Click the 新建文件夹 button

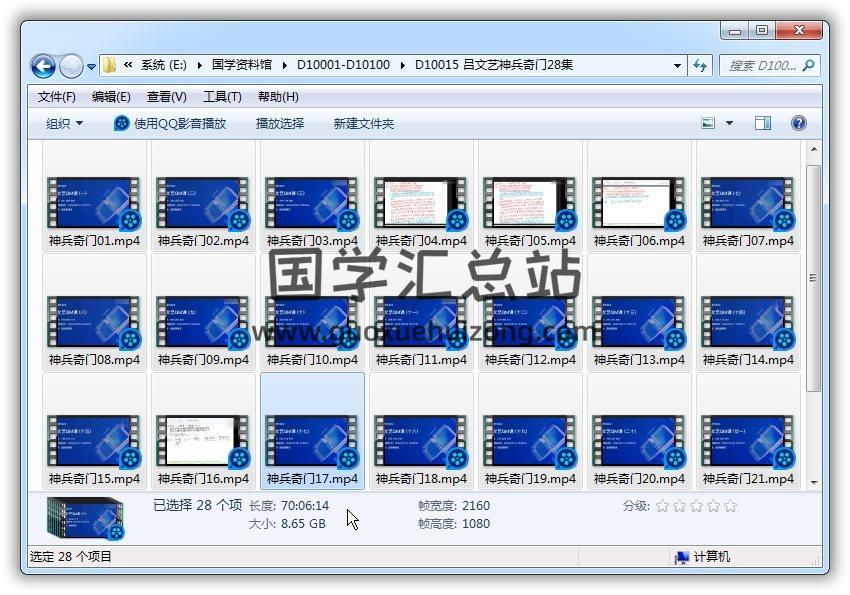click(x=364, y=123)
